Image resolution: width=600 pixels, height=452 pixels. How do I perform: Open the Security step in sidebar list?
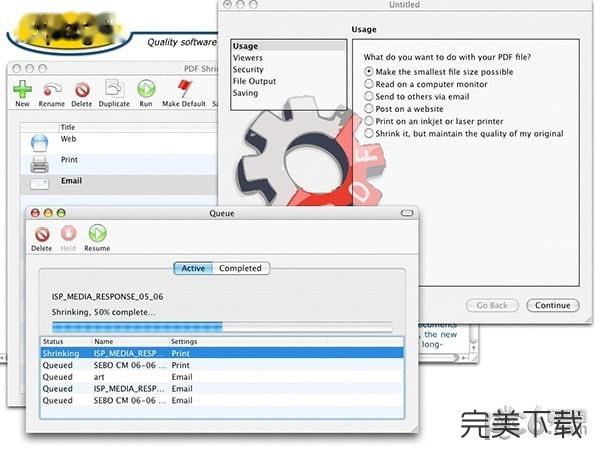tap(289, 69)
